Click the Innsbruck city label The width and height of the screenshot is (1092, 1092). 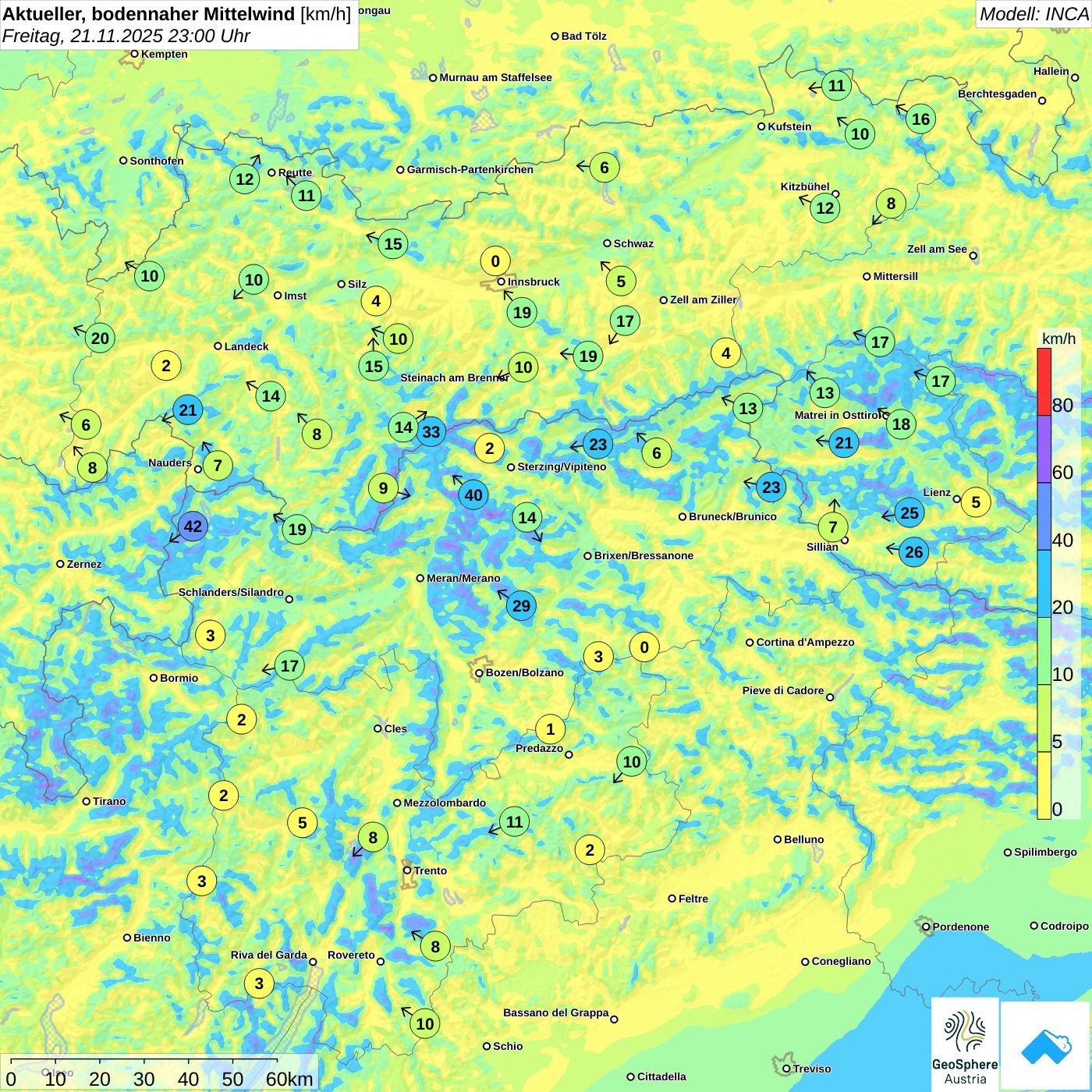(x=534, y=282)
